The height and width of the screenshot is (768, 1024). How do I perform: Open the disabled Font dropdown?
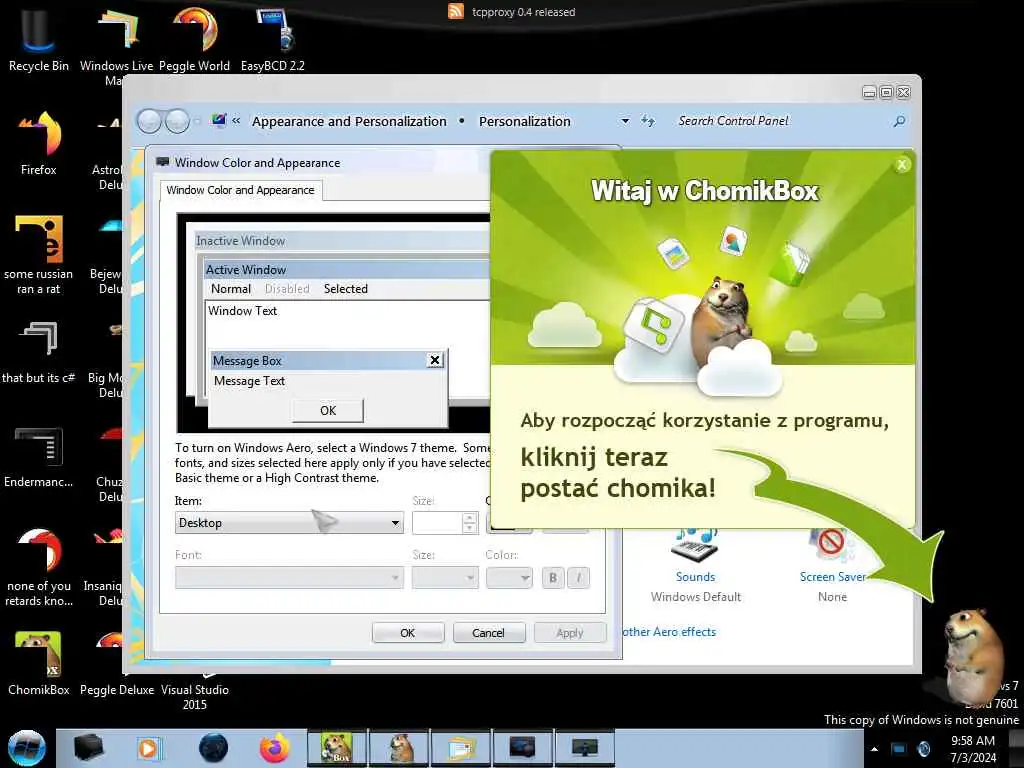tap(289, 577)
